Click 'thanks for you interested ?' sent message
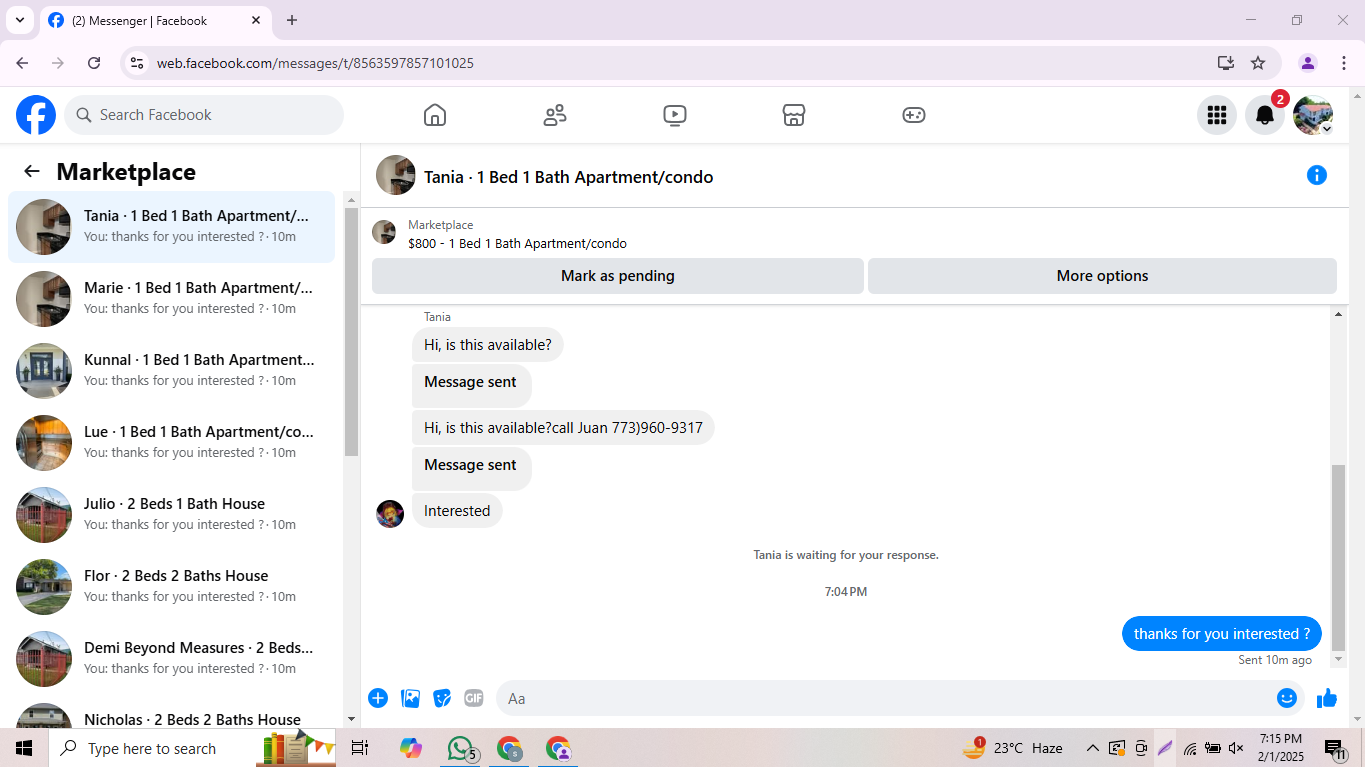 (x=1222, y=634)
